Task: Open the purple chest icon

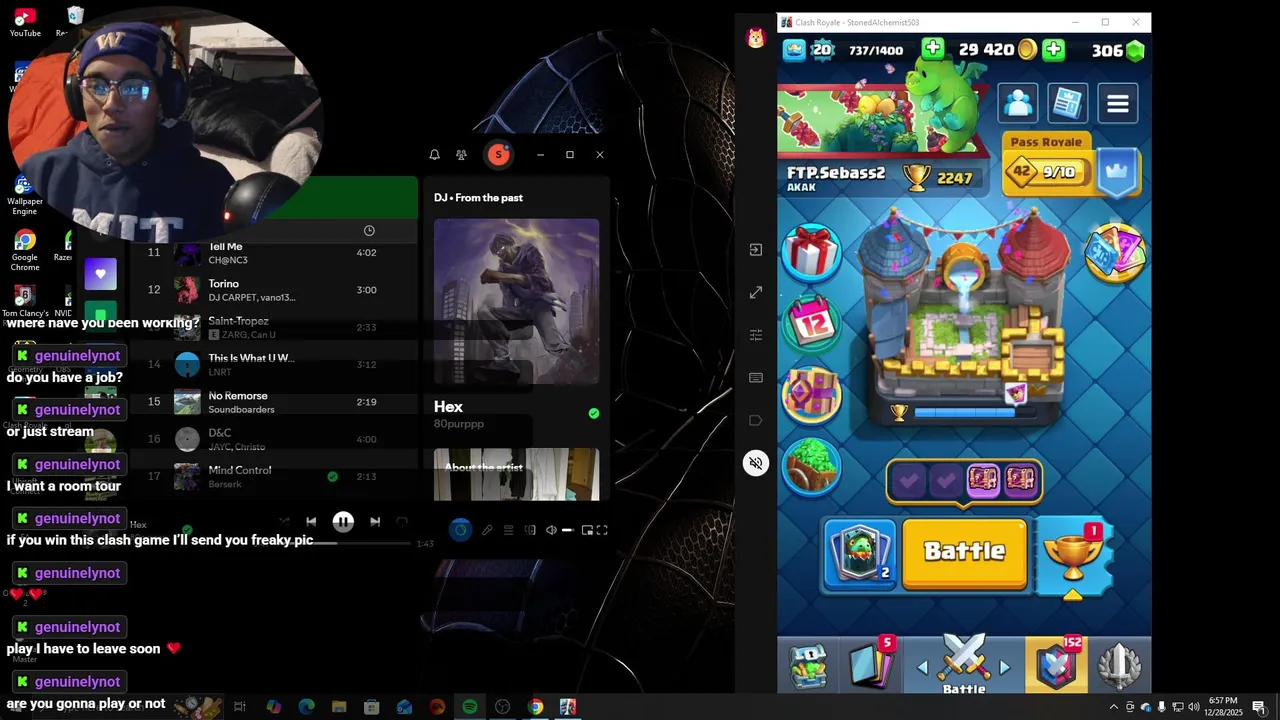Action: tap(811, 395)
